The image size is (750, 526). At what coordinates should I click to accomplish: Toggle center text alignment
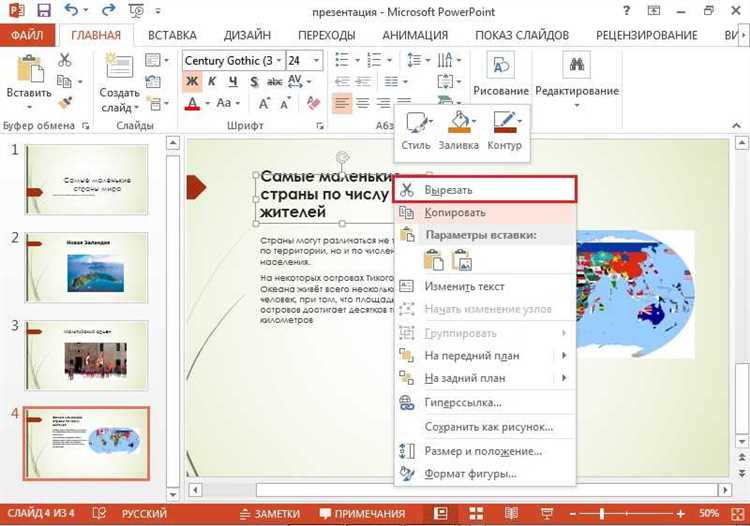point(363,103)
